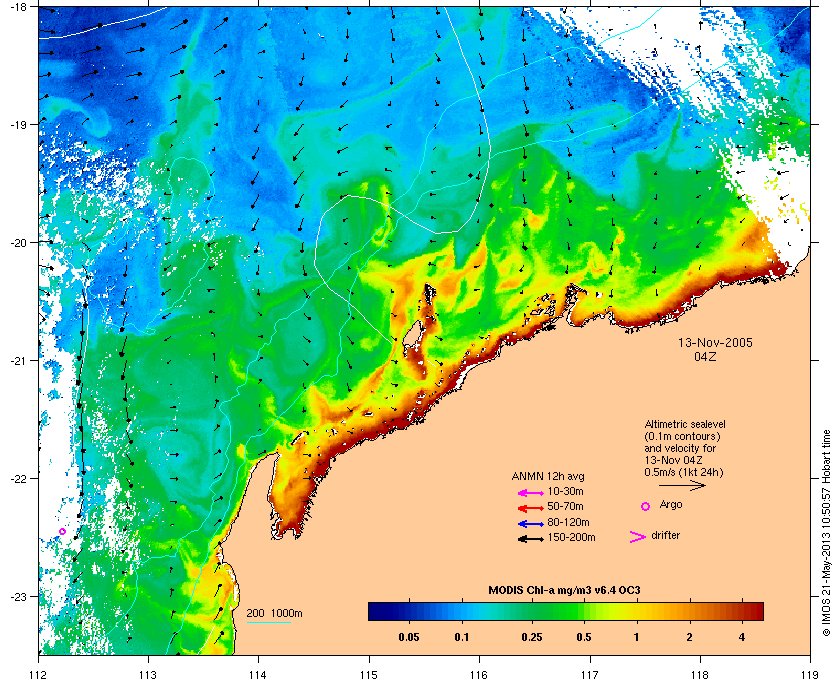Click longitude axis label 118

click(x=700, y=674)
